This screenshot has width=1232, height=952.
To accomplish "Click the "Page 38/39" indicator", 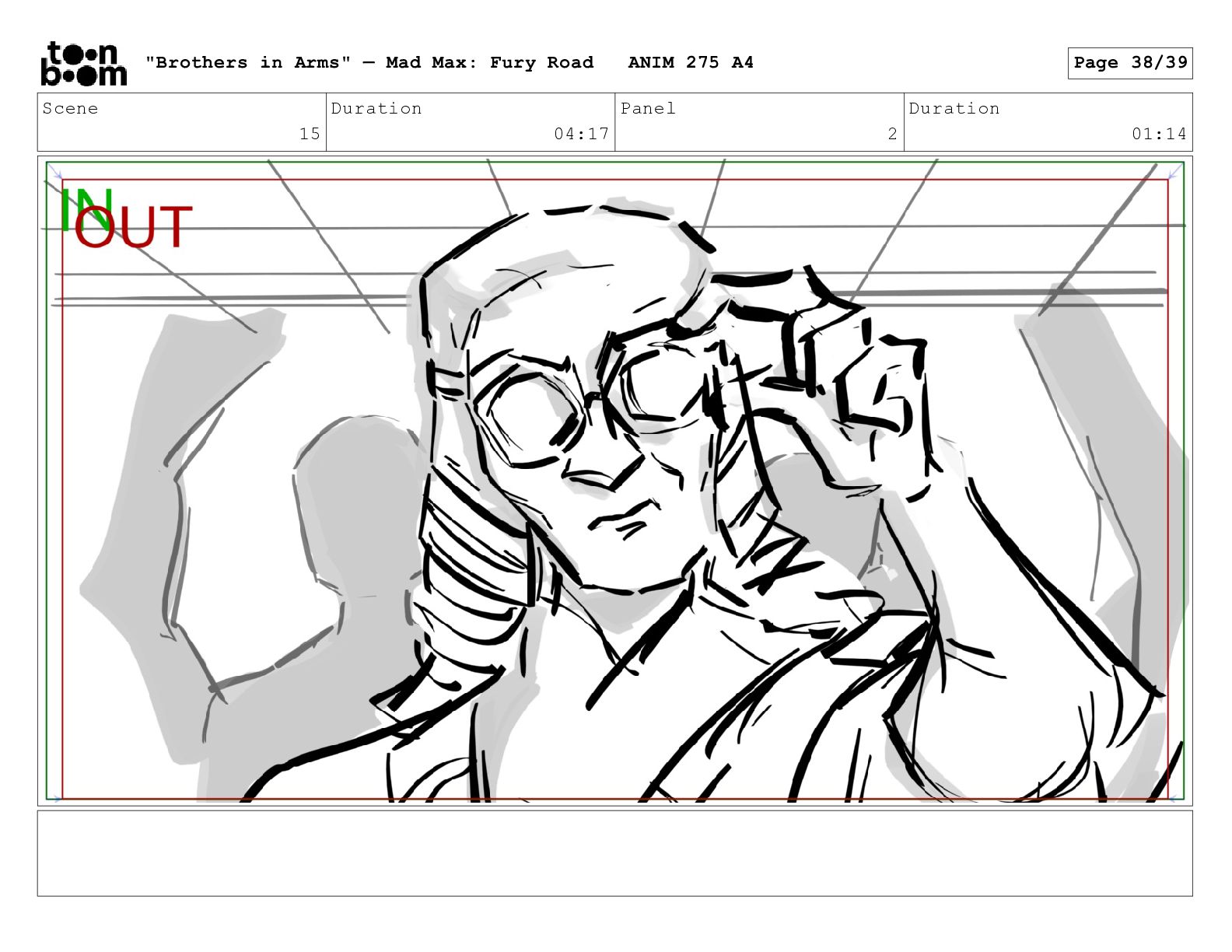I will coord(1130,63).
